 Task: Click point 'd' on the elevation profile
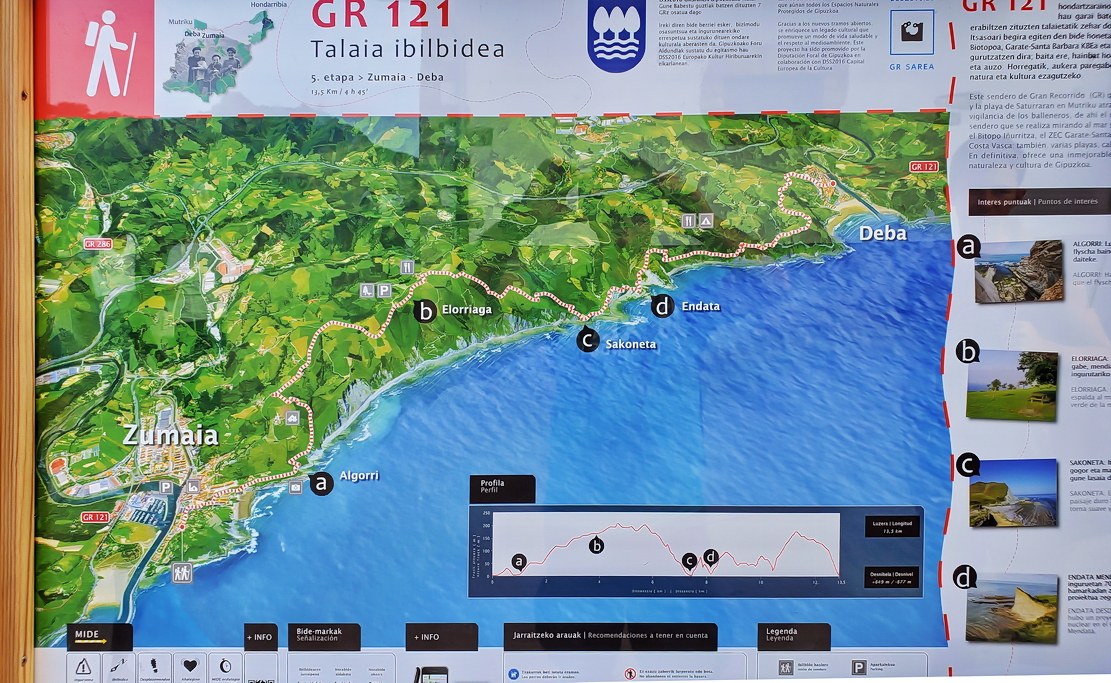coord(711,557)
